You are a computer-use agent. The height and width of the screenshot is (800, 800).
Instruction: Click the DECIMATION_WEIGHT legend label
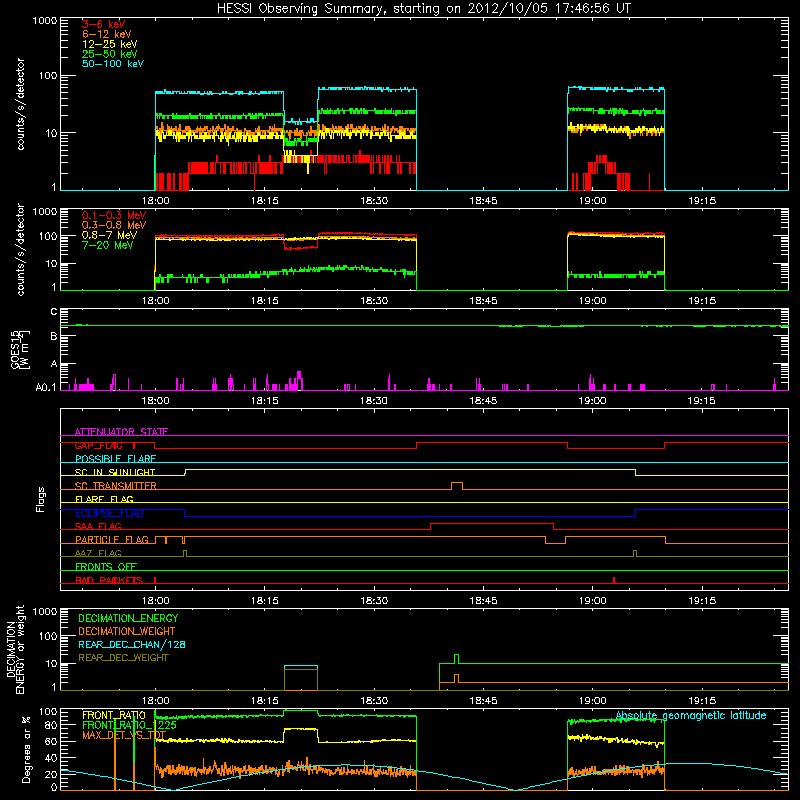(127, 631)
